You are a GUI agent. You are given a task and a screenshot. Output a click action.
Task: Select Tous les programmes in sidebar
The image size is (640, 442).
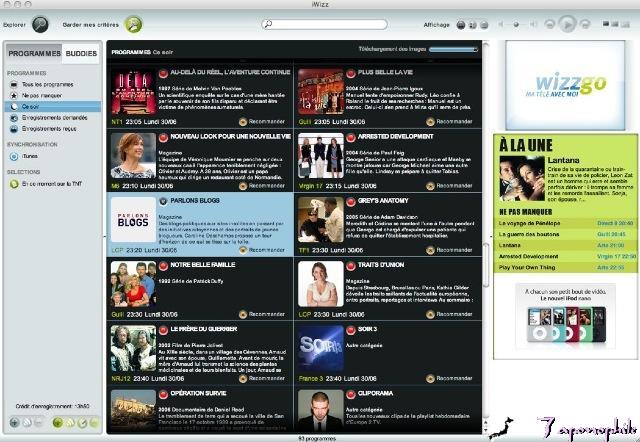click(x=47, y=84)
